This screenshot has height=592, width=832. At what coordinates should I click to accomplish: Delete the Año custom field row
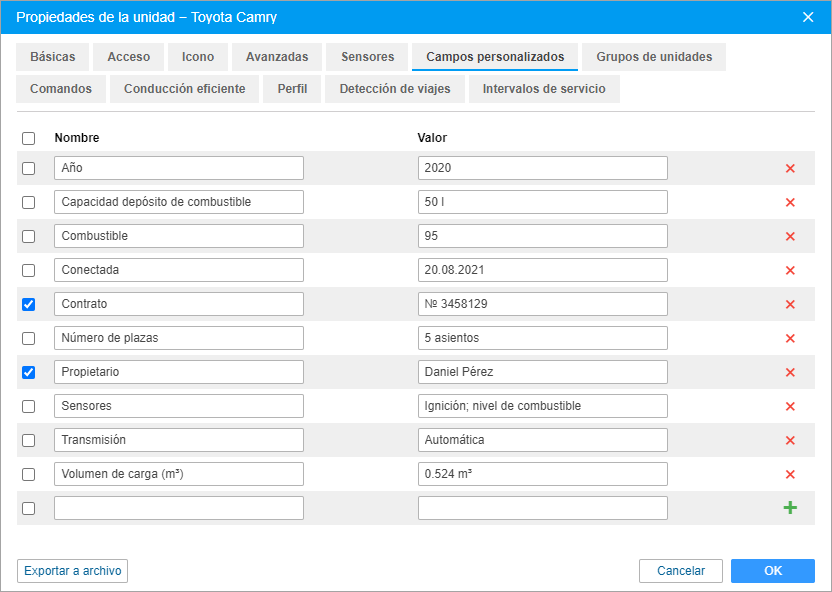click(x=790, y=168)
